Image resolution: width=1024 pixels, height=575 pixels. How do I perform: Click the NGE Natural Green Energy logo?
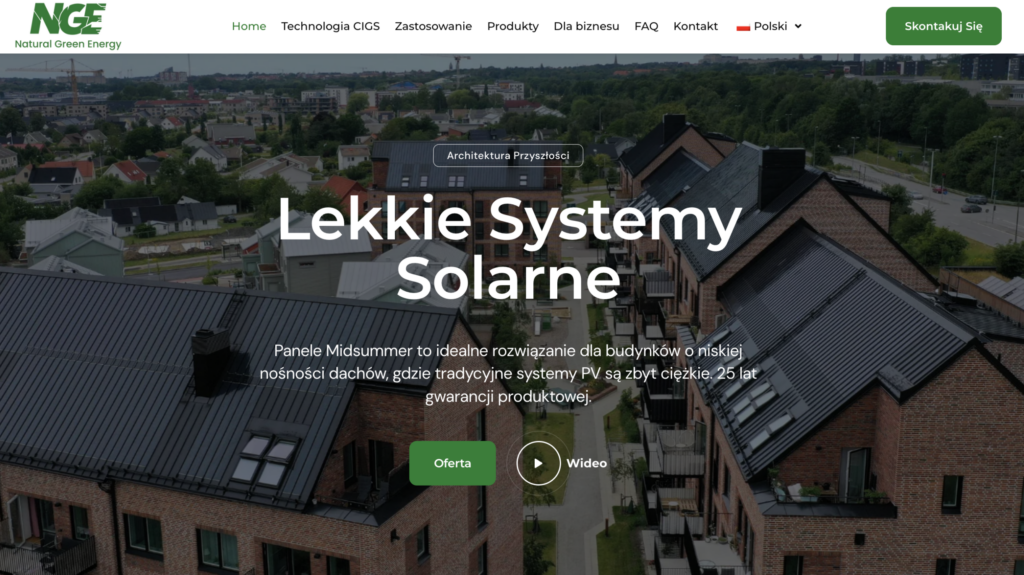[68, 26]
